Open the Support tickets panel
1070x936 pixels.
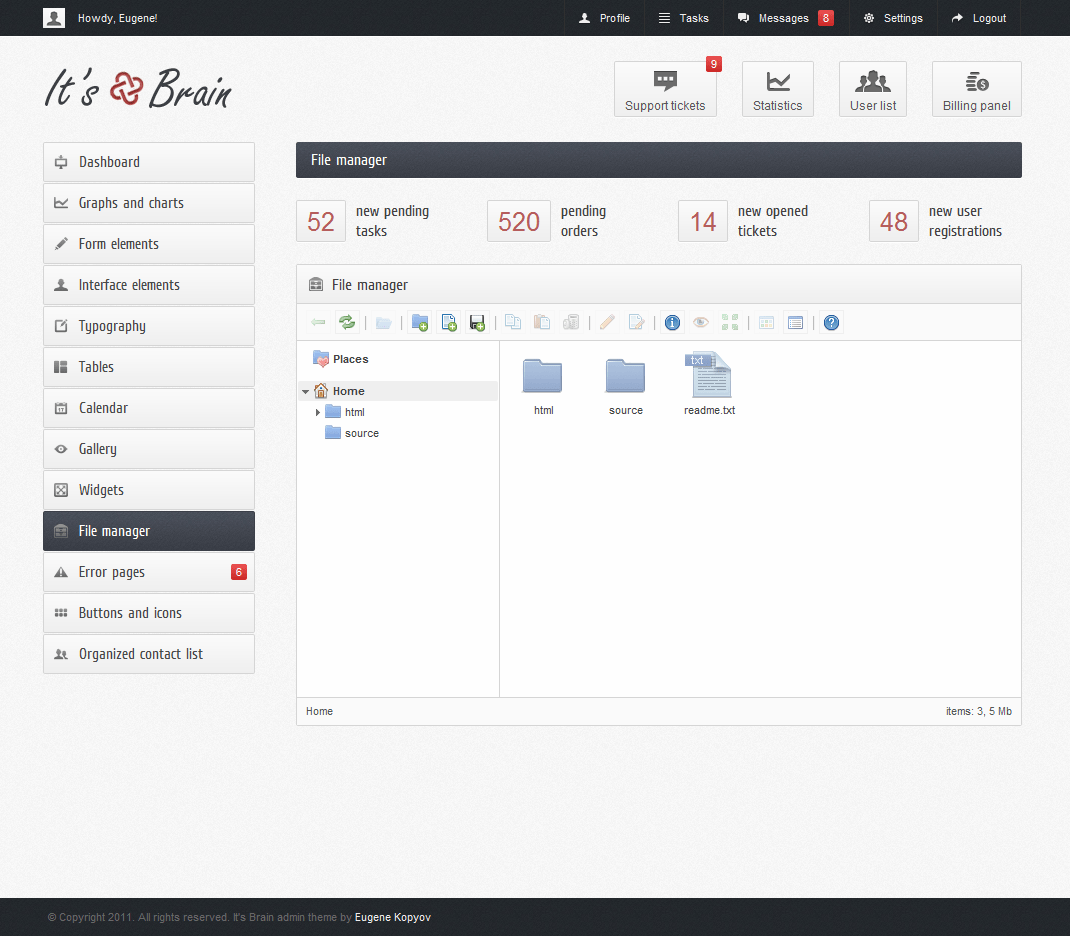coord(664,88)
